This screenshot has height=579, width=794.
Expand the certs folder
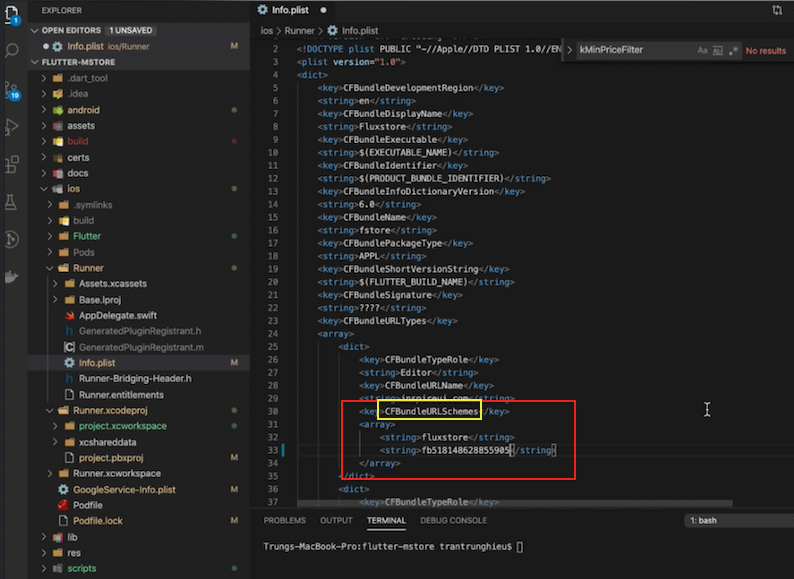coord(44,158)
